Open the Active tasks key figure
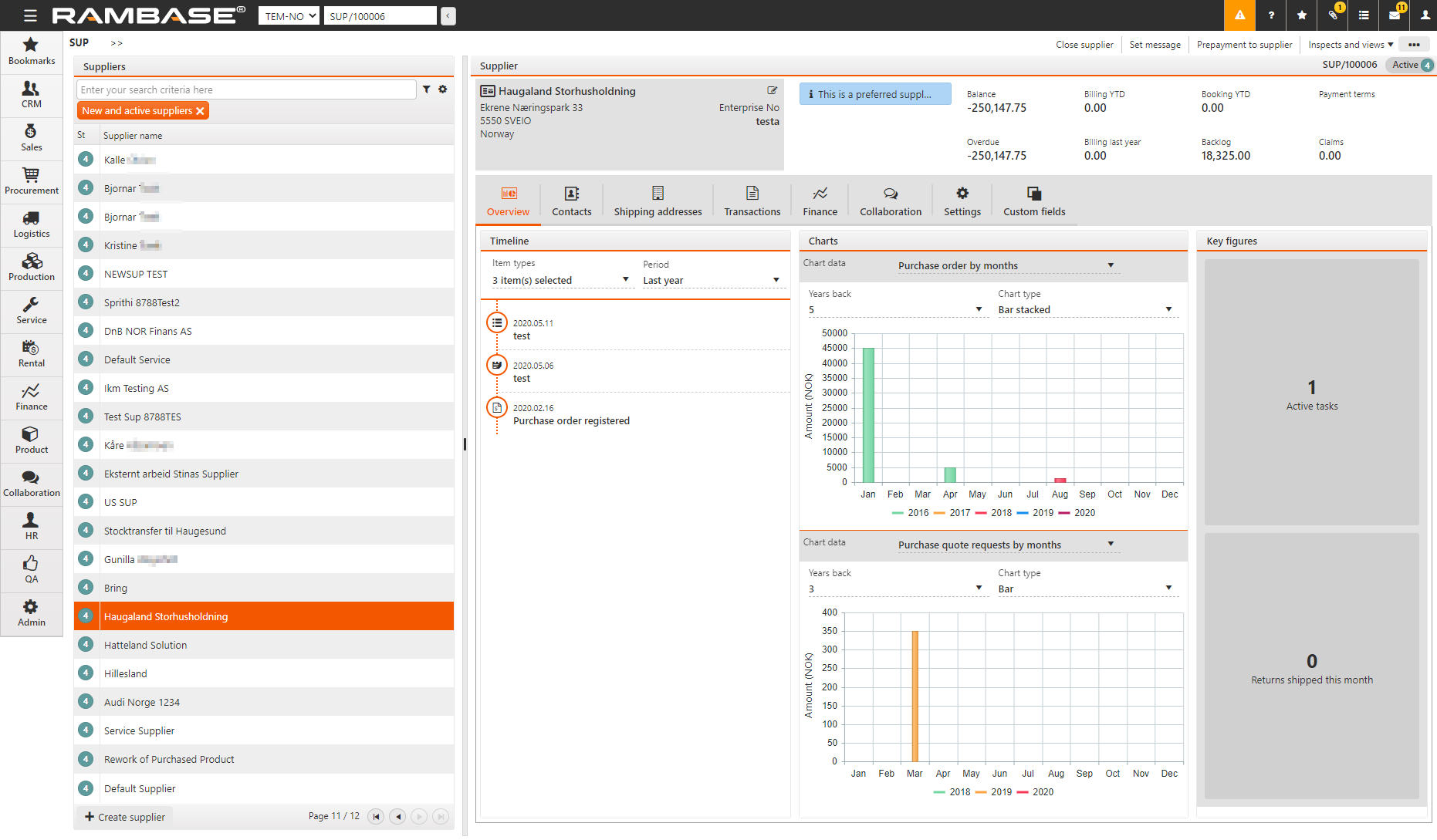The width and height of the screenshot is (1437, 840). click(x=1311, y=393)
